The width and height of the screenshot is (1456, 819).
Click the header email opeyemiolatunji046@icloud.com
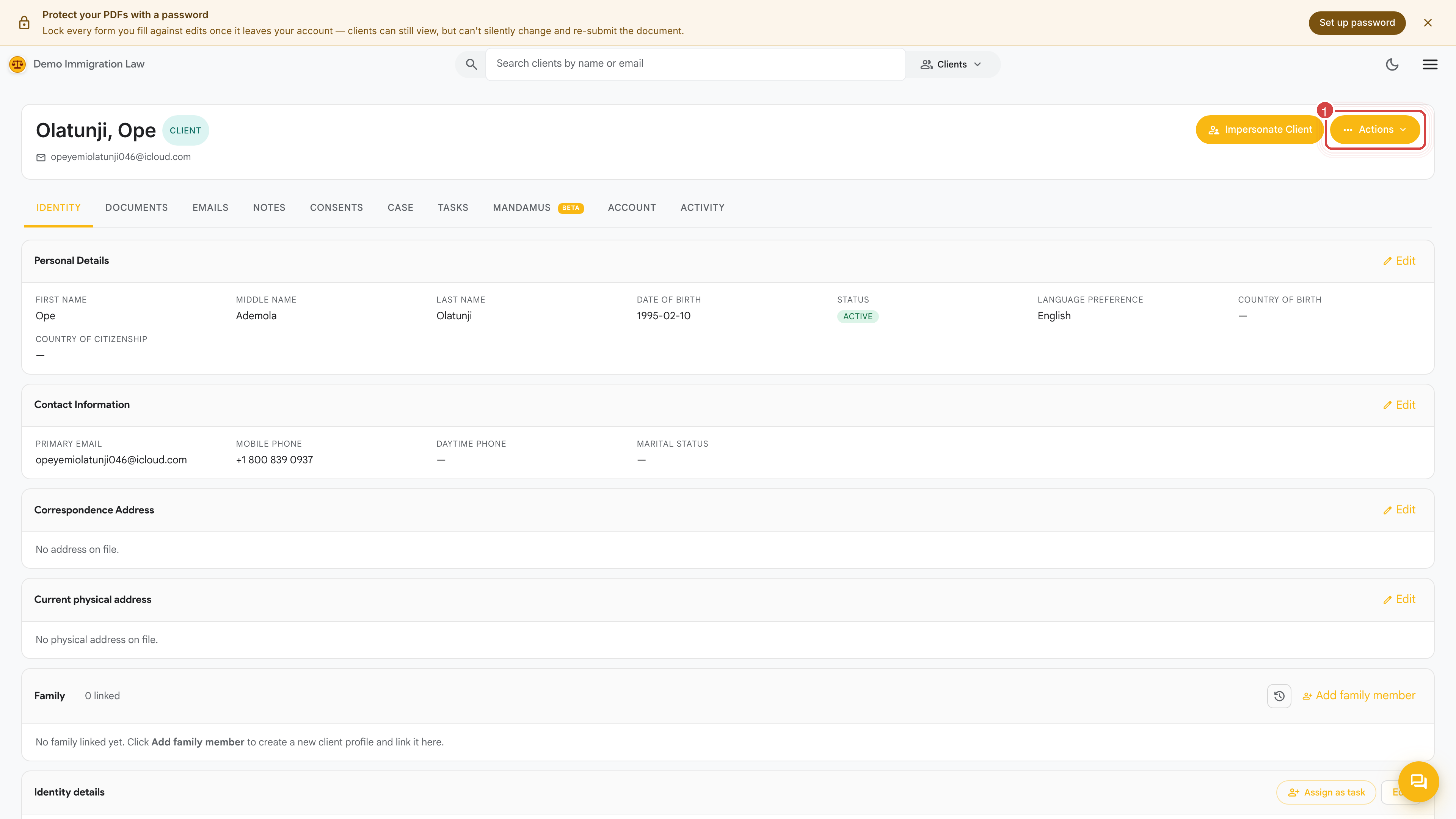tap(121, 157)
